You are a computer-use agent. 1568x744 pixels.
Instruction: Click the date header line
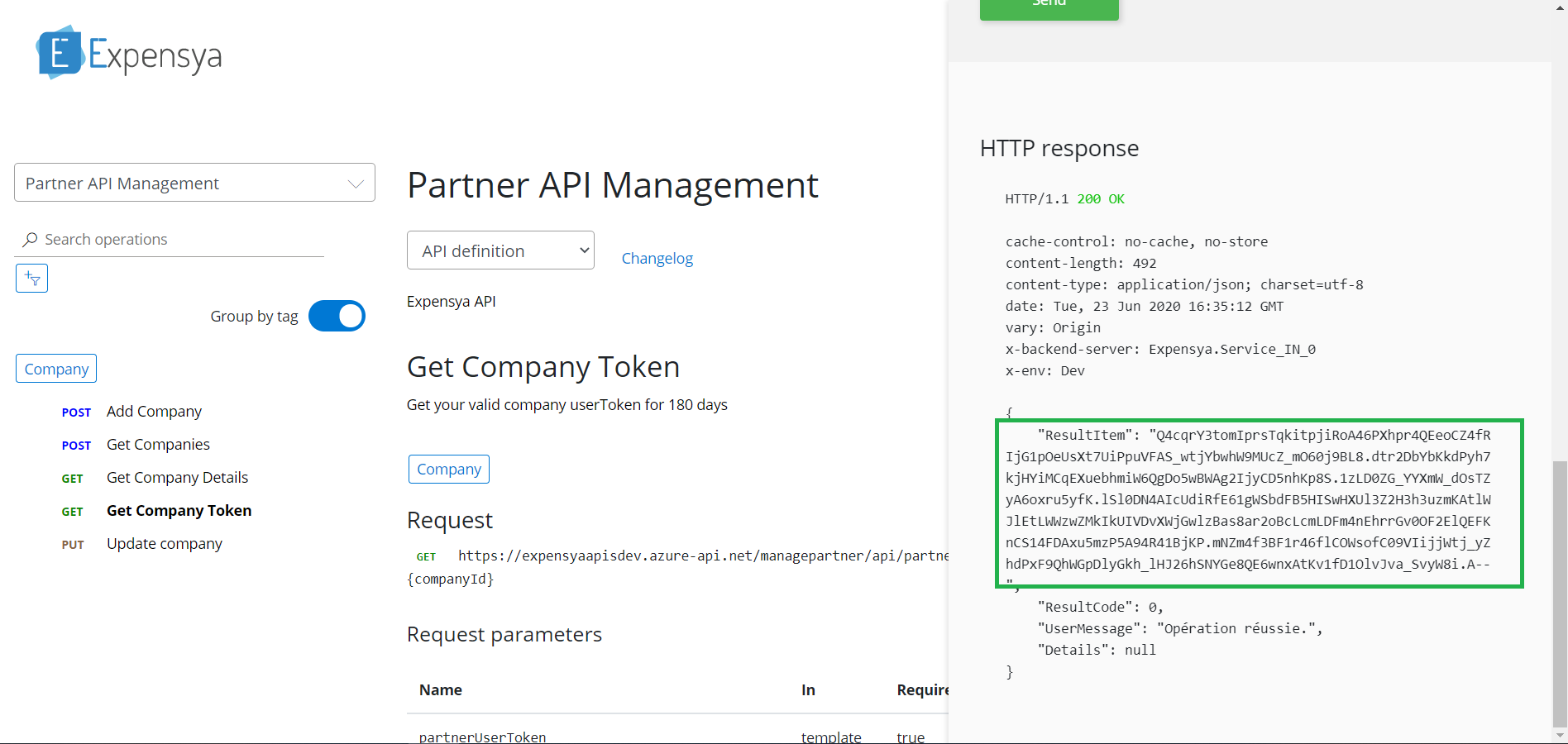(1145, 307)
